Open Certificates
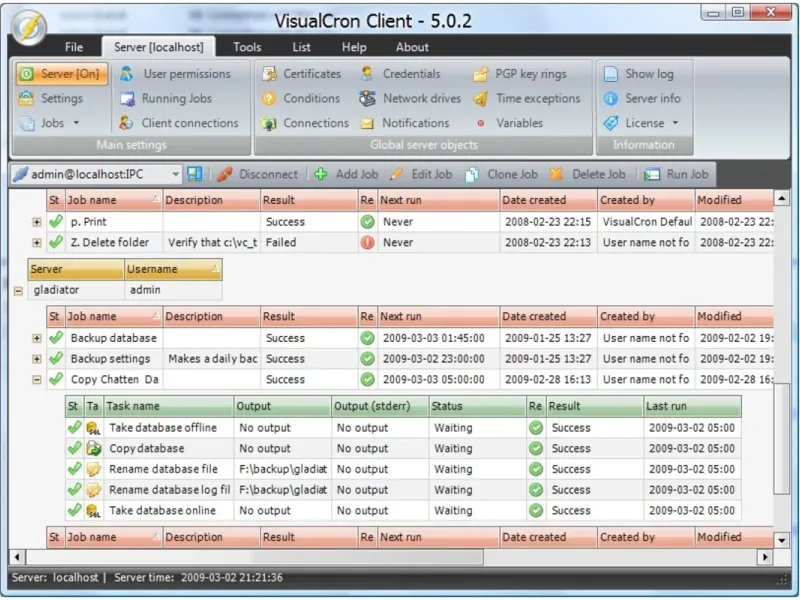The image size is (800, 600). (x=302, y=74)
